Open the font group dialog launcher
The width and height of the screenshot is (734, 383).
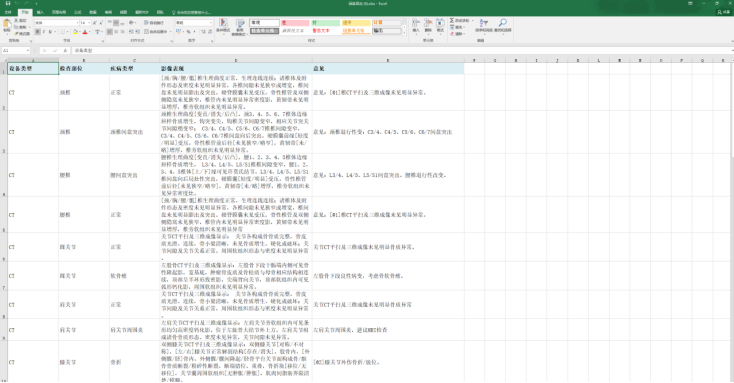tap(103, 41)
